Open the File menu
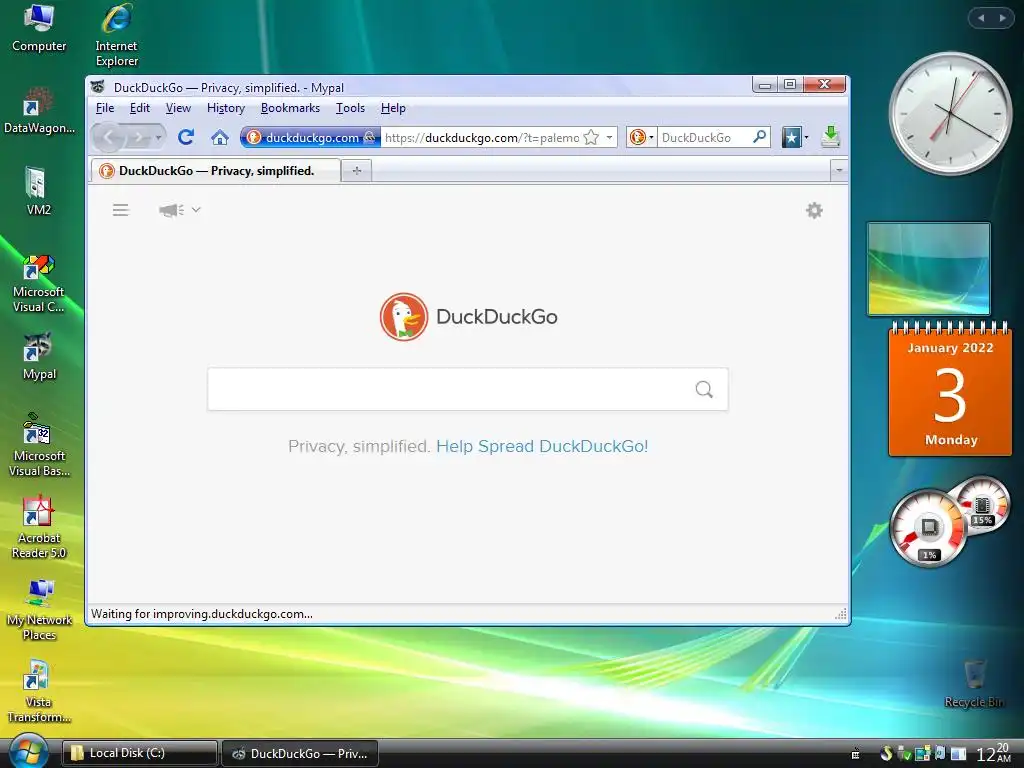Image resolution: width=1024 pixels, height=768 pixels. [x=104, y=108]
